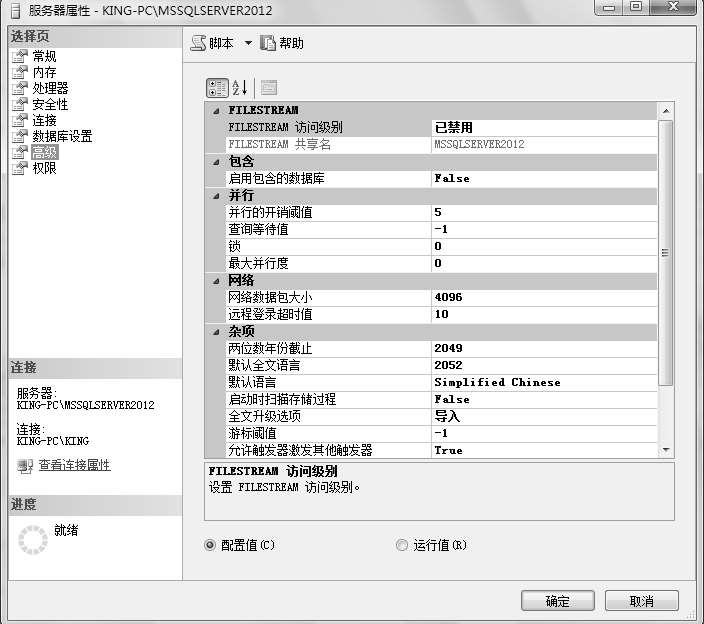The width and height of the screenshot is (704, 624).
Task: Select the 常规 page
Action: coord(44,56)
